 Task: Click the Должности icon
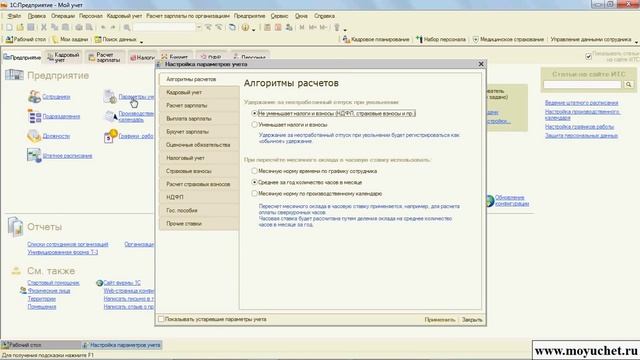34,136
